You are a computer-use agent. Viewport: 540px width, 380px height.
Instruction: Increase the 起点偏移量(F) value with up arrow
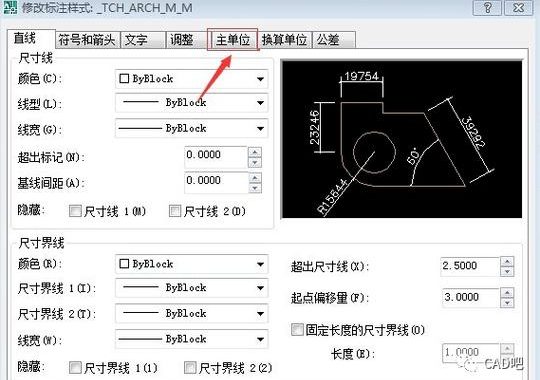pos(507,293)
